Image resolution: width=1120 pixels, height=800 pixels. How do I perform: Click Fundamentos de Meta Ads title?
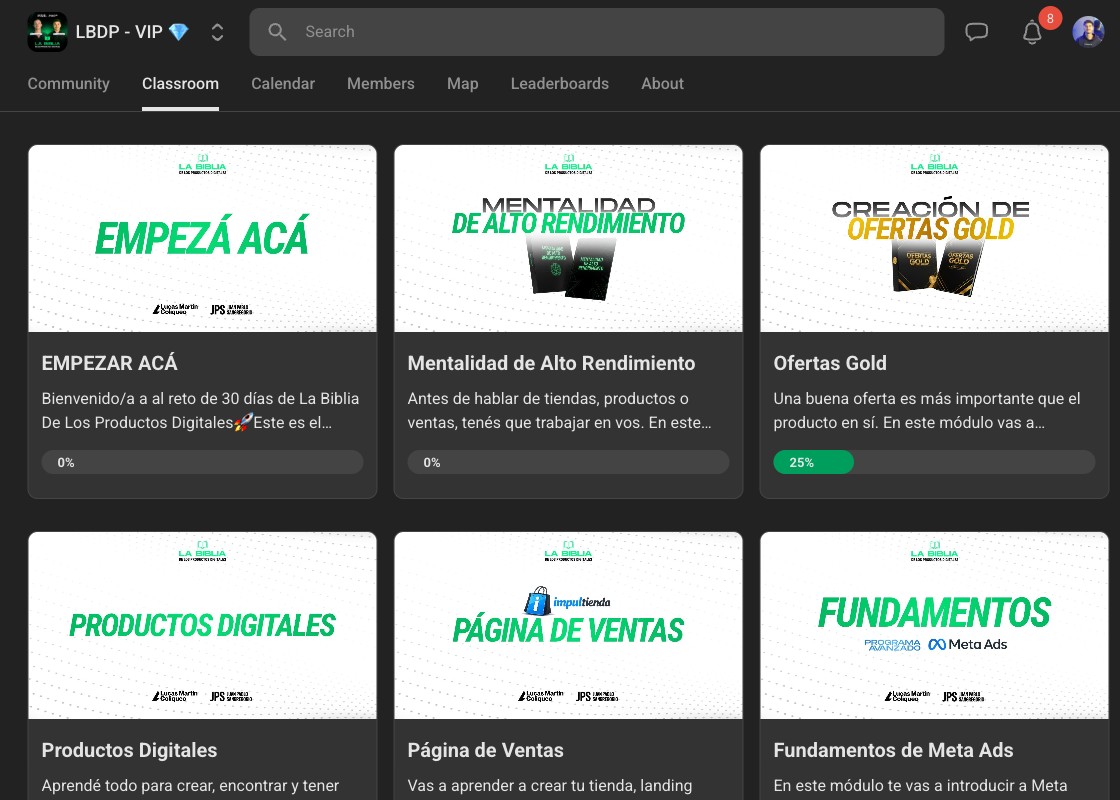894,750
